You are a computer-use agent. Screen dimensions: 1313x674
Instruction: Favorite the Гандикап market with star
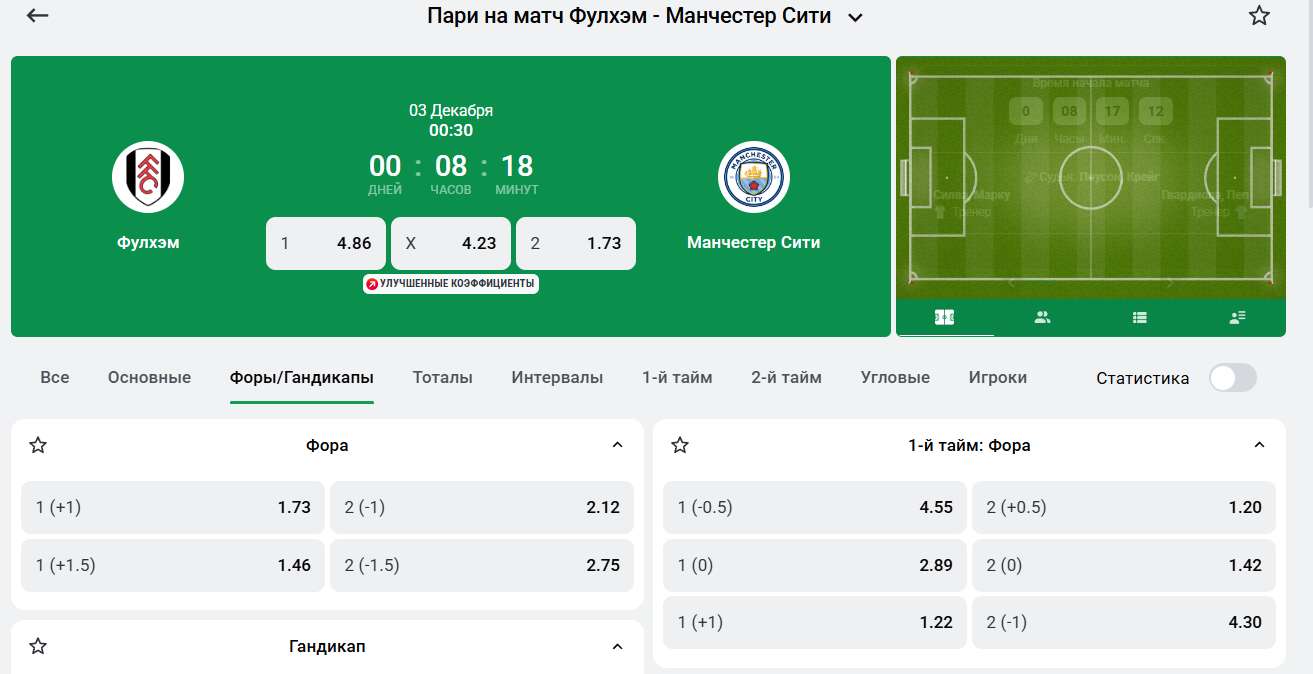(x=38, y=646)
